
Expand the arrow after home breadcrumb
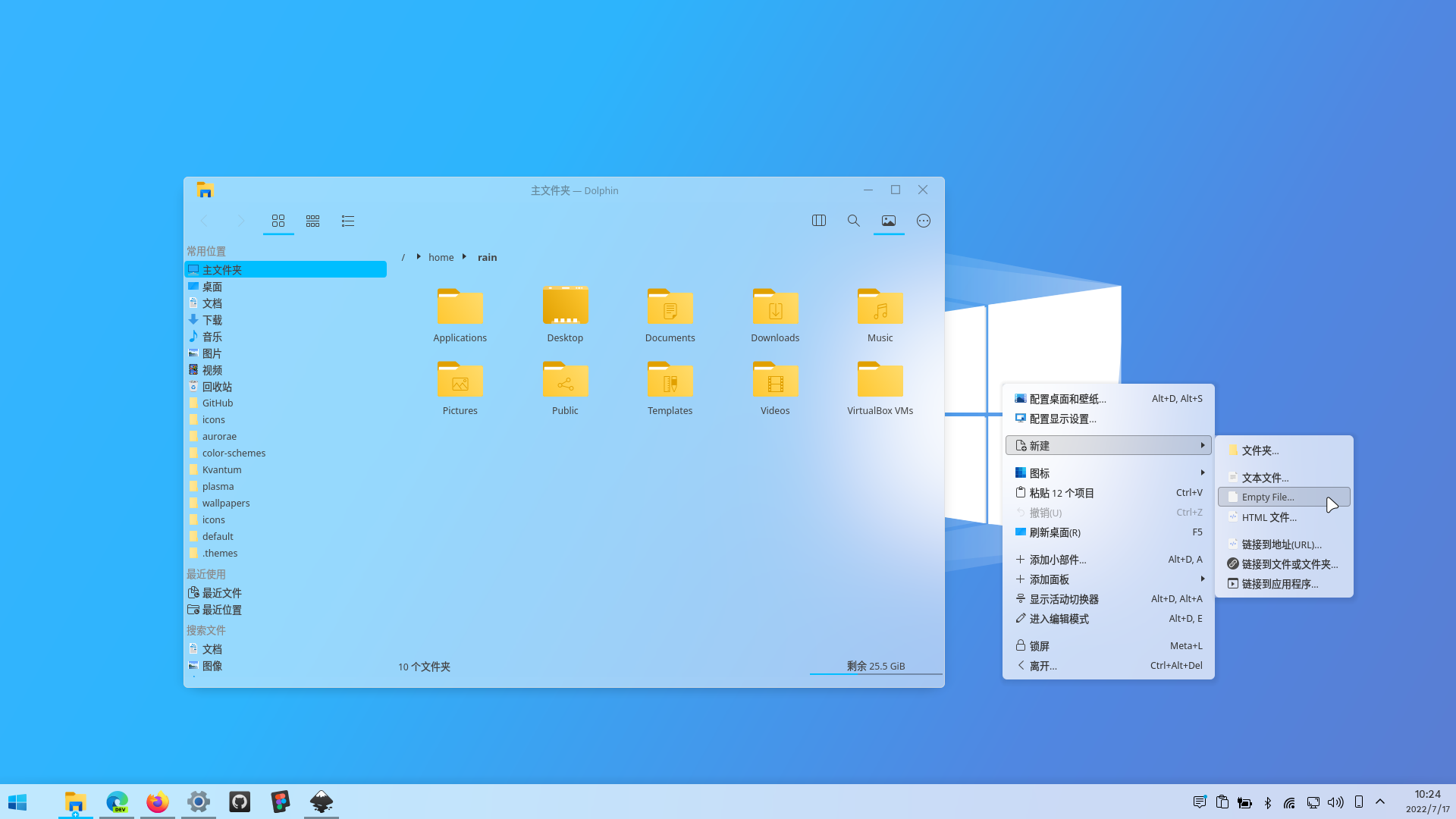click(464, 256)
